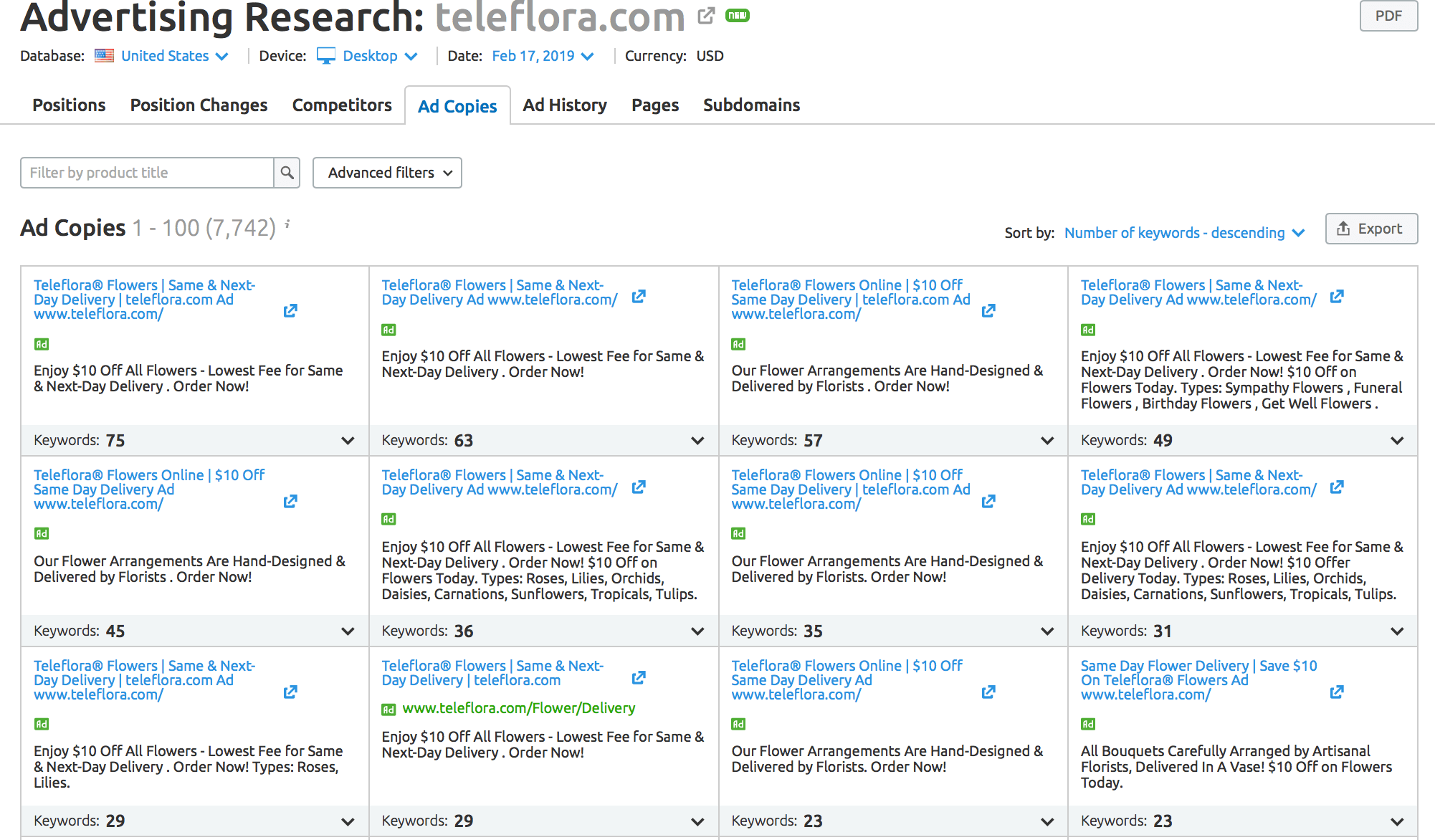Click the desktop monitor device icon

[x=326, y=56]
